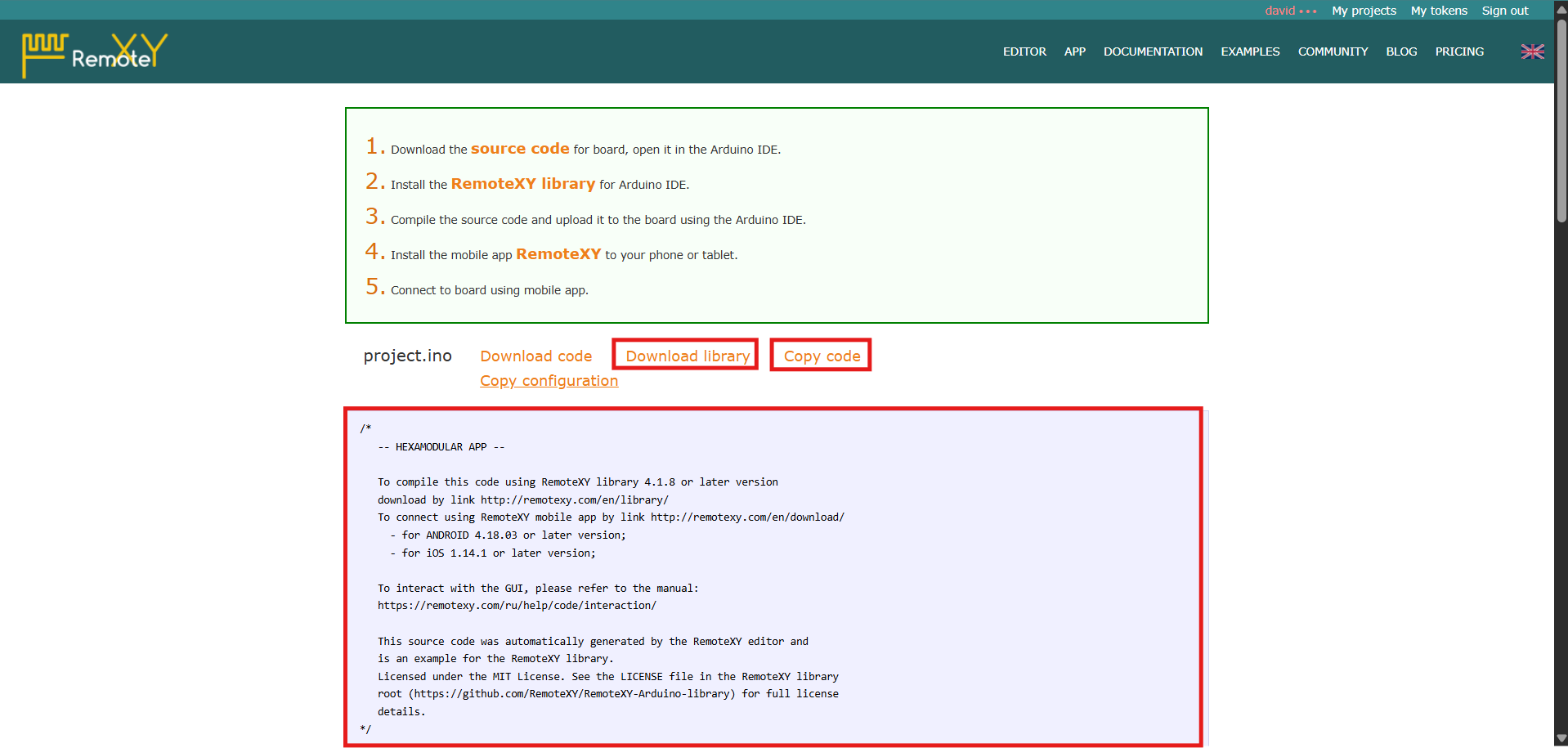
Task: Click the scrollbar down arrow
Action: (1561, 739)
